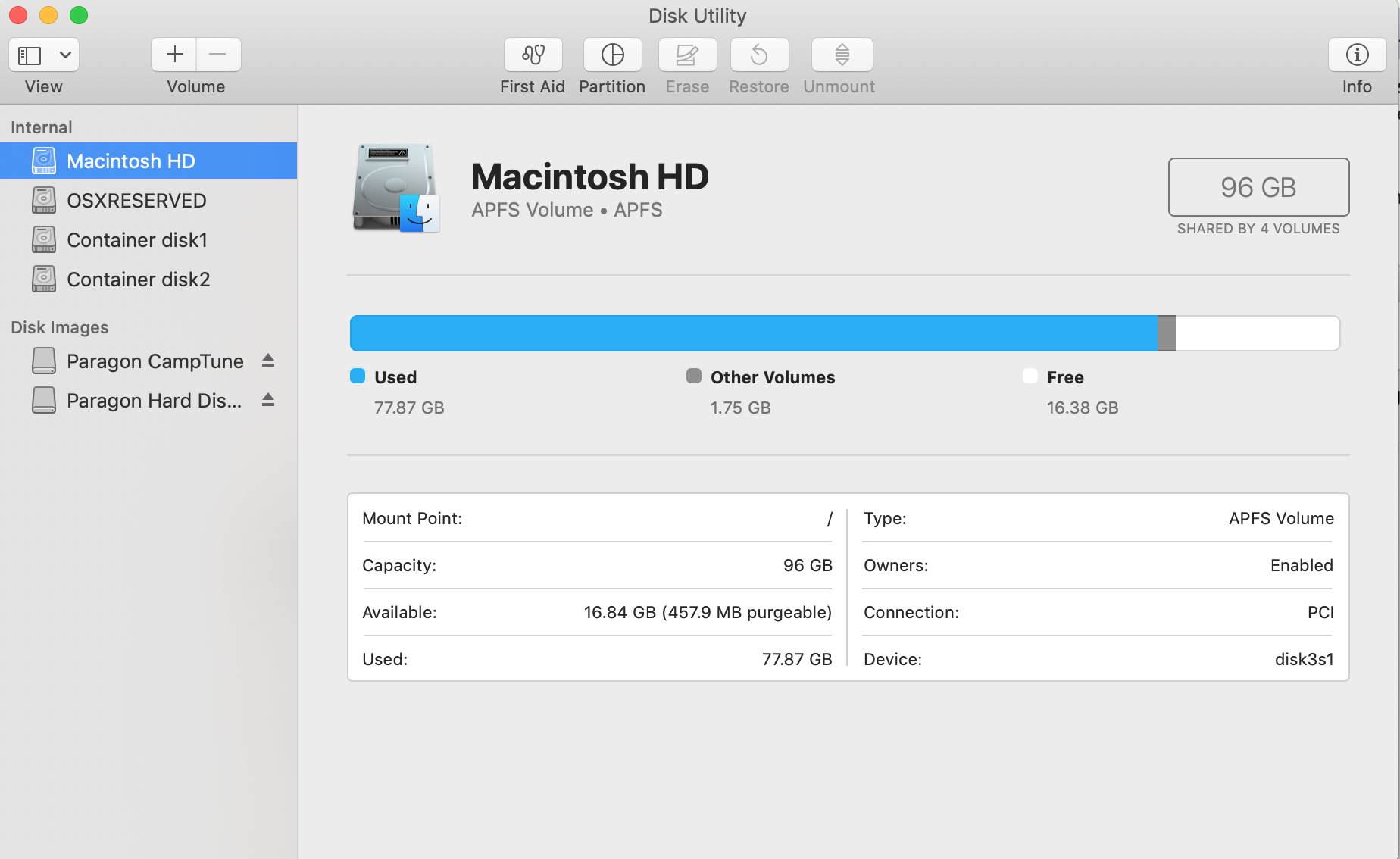Click the First Aid label
The image size is (1400, 859).
pyautogui.click(x=533, y=86)
